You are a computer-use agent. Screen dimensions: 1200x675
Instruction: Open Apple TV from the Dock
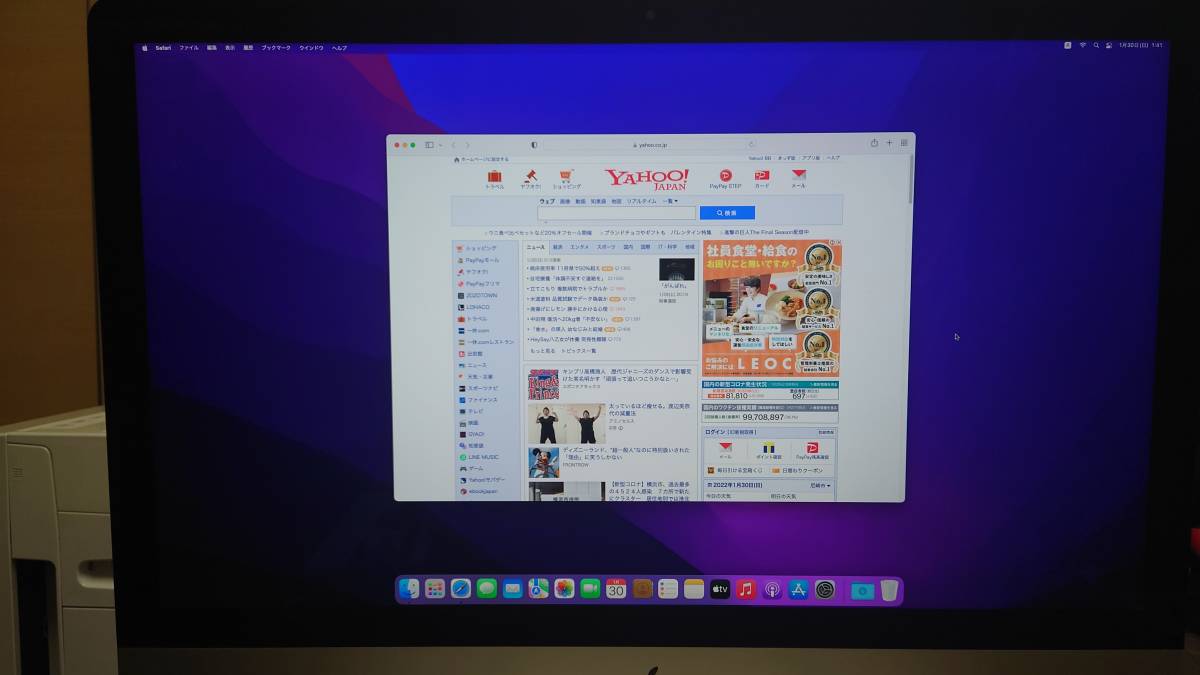pos(720,589)
